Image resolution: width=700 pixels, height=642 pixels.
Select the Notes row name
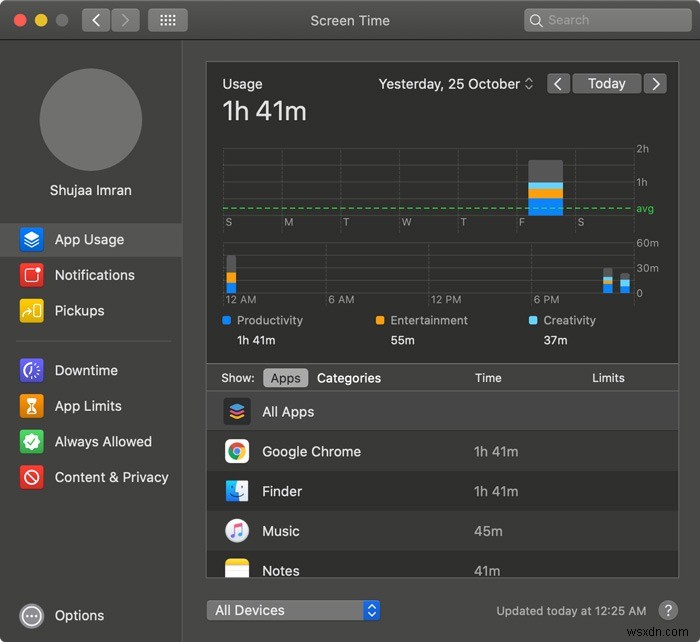click(x=281, y=571)
